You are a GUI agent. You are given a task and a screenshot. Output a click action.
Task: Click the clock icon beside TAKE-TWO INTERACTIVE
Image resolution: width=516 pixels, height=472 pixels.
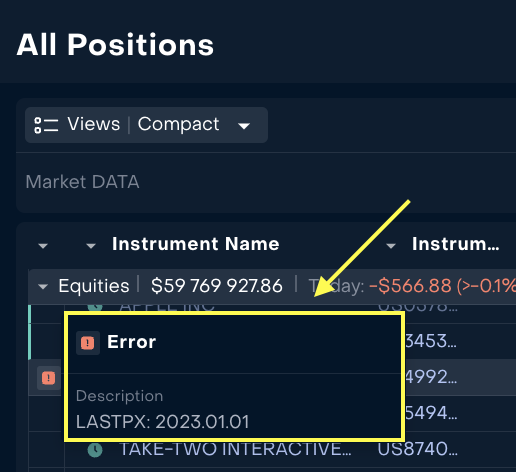tap(95, 450)
